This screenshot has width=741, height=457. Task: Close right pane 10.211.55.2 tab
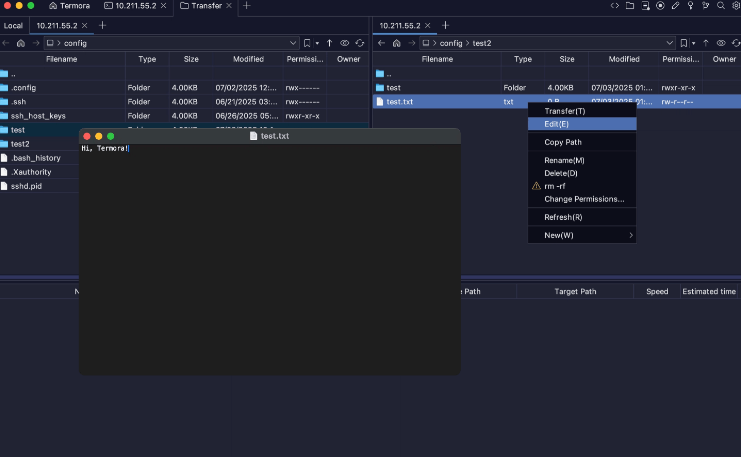pyautogui.click(x=428, y=26)
